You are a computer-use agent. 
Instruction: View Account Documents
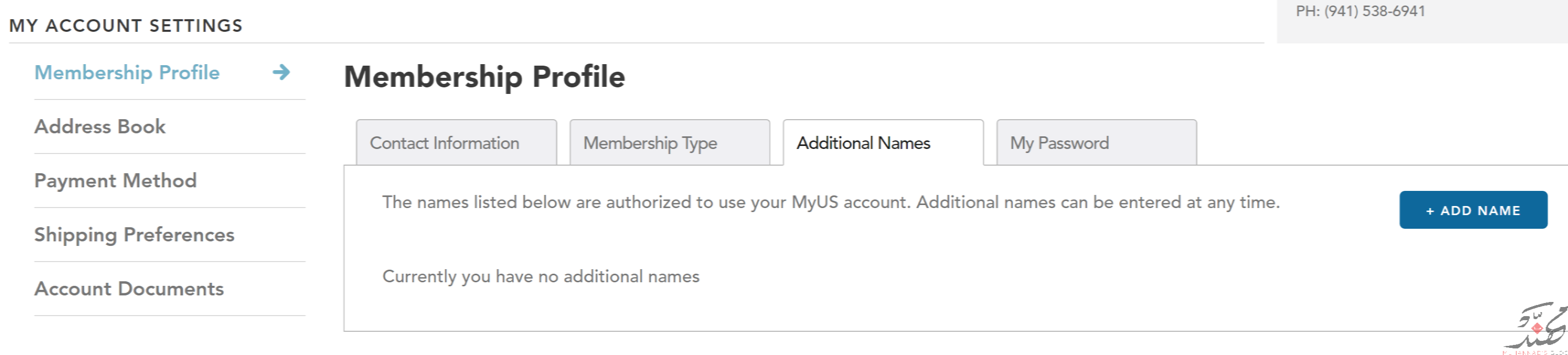[x=129, y=289]
